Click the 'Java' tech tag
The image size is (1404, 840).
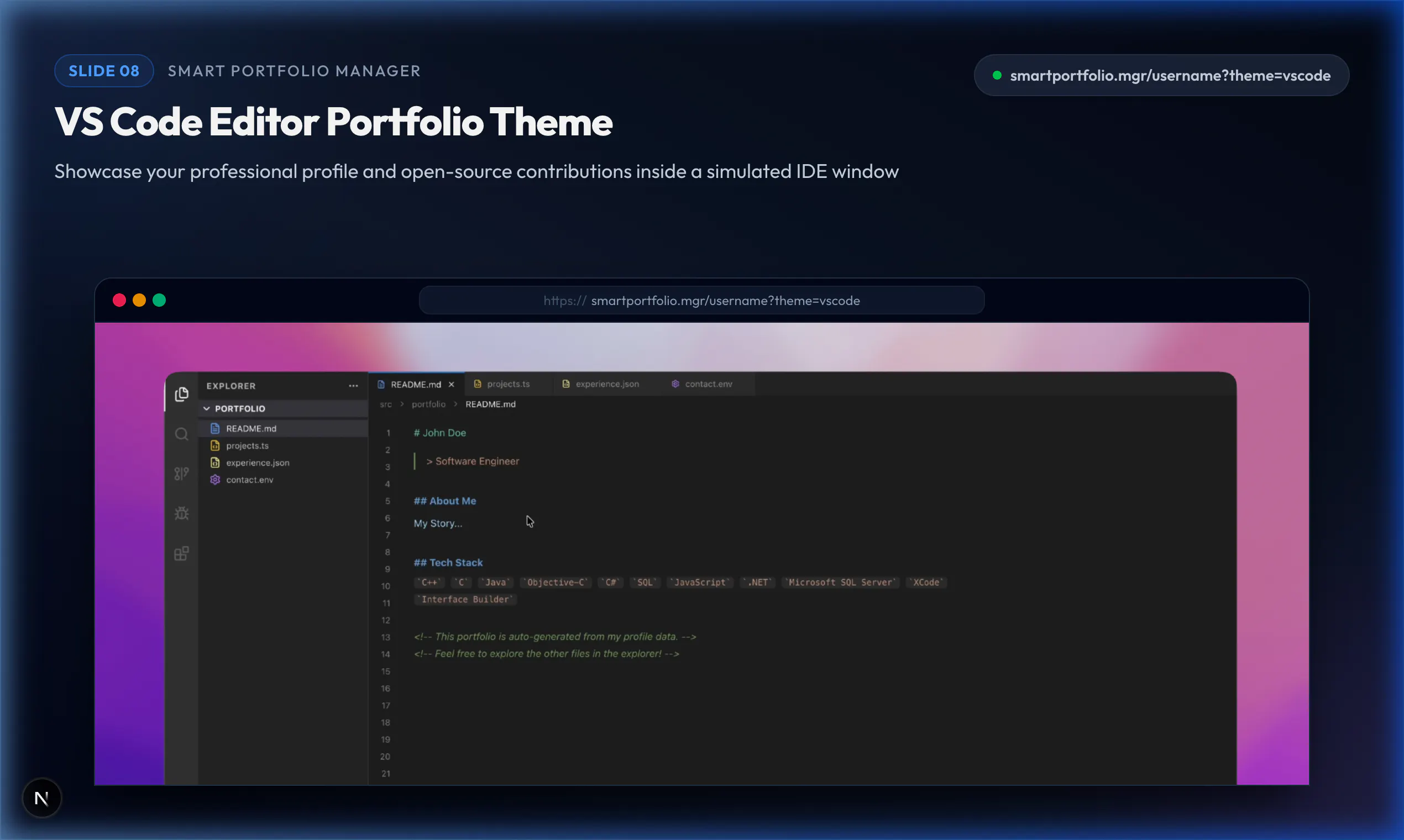point(495,582)
